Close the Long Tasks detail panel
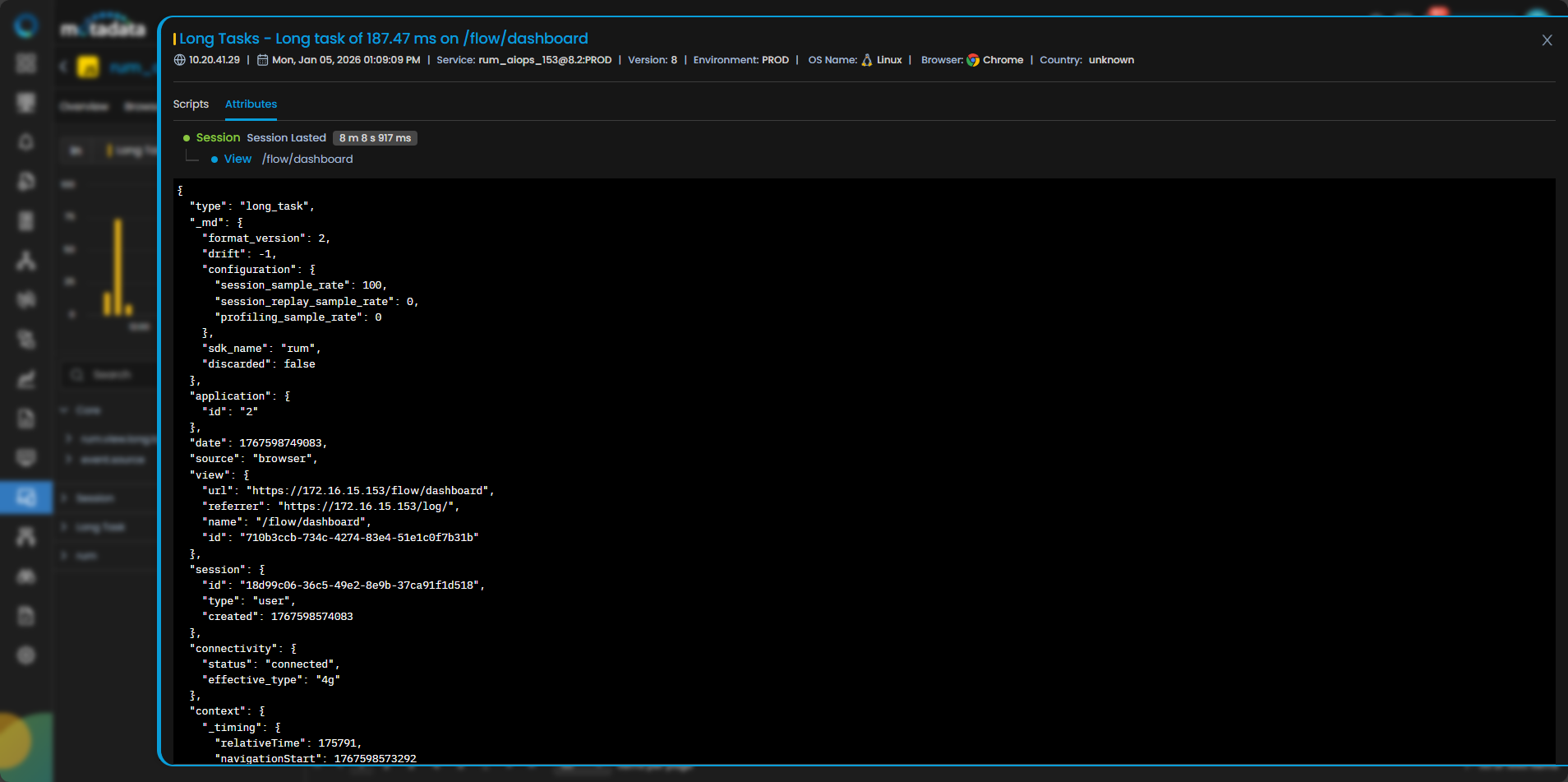 click(1547, 40)
